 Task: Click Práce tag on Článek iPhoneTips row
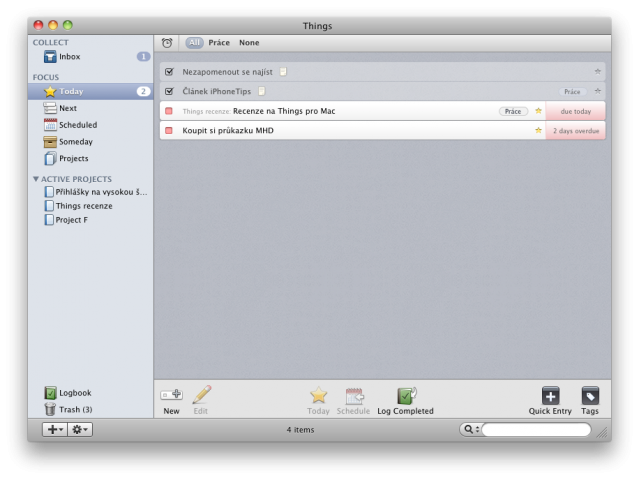[572, 92]
